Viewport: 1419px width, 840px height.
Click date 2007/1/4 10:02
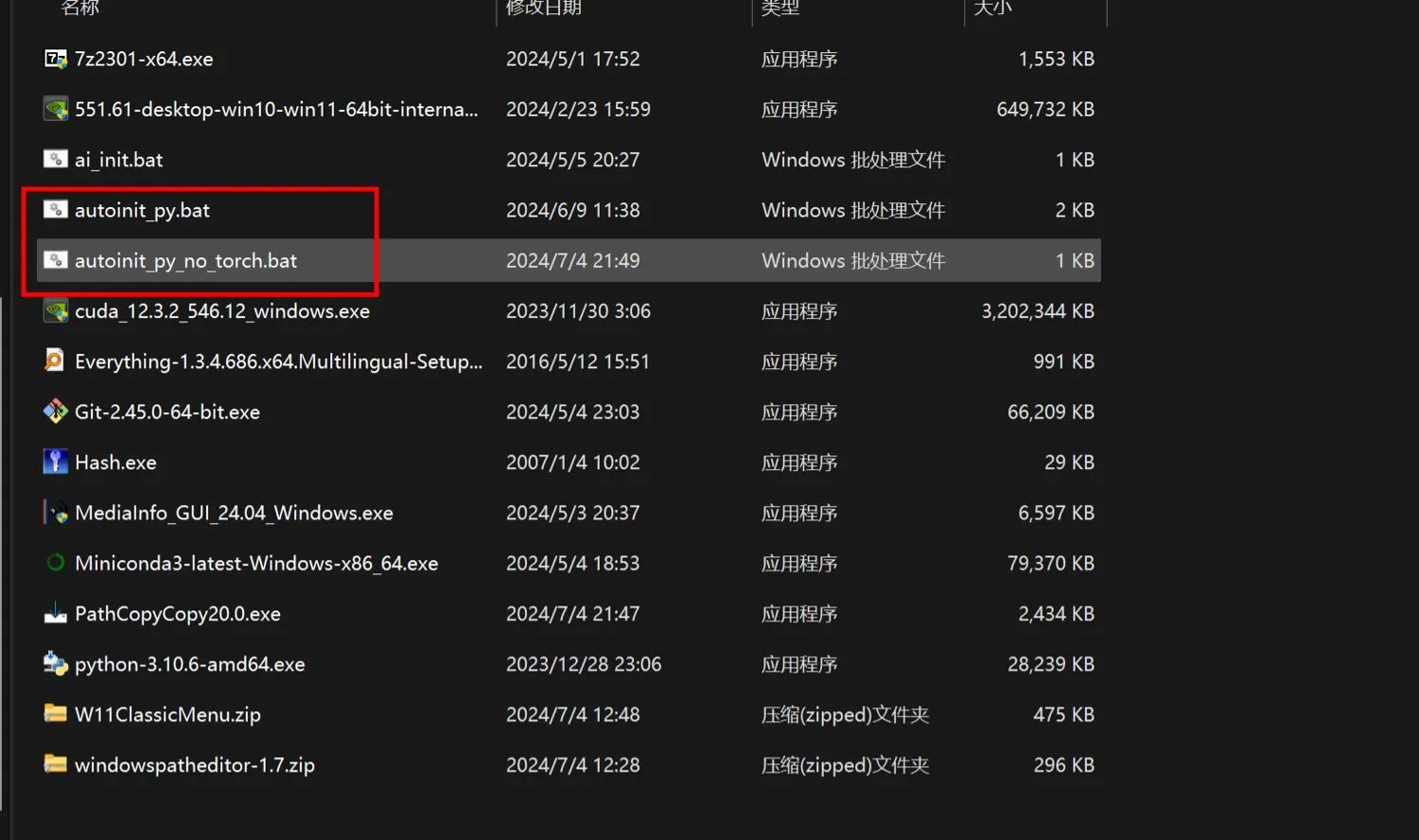tap(572, 463)
